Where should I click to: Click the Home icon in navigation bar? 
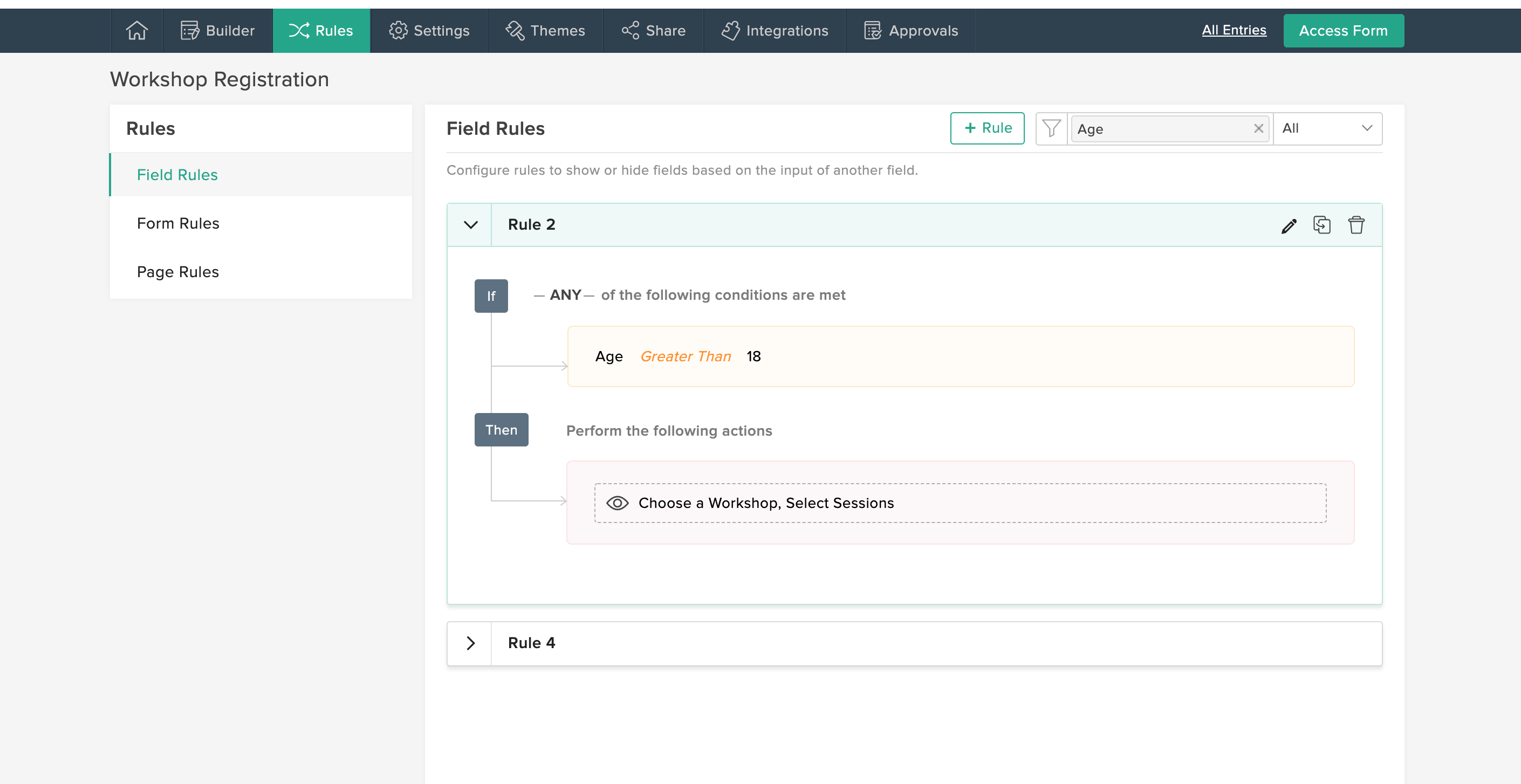136,30
